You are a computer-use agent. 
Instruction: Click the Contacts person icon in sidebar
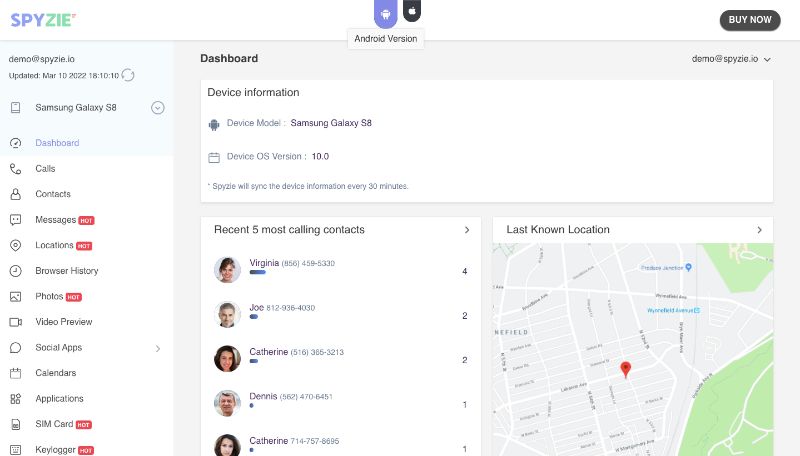tap(15, 194)
